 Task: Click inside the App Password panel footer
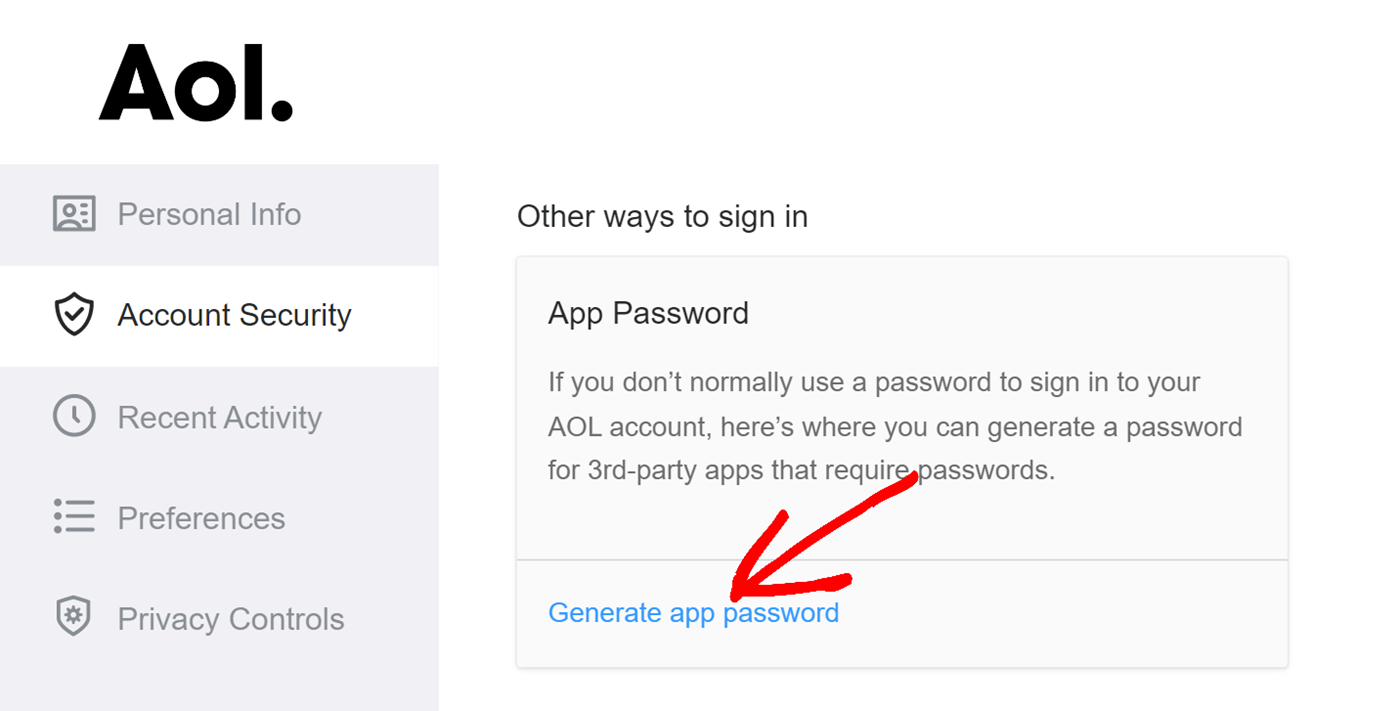click(1050, 613)
